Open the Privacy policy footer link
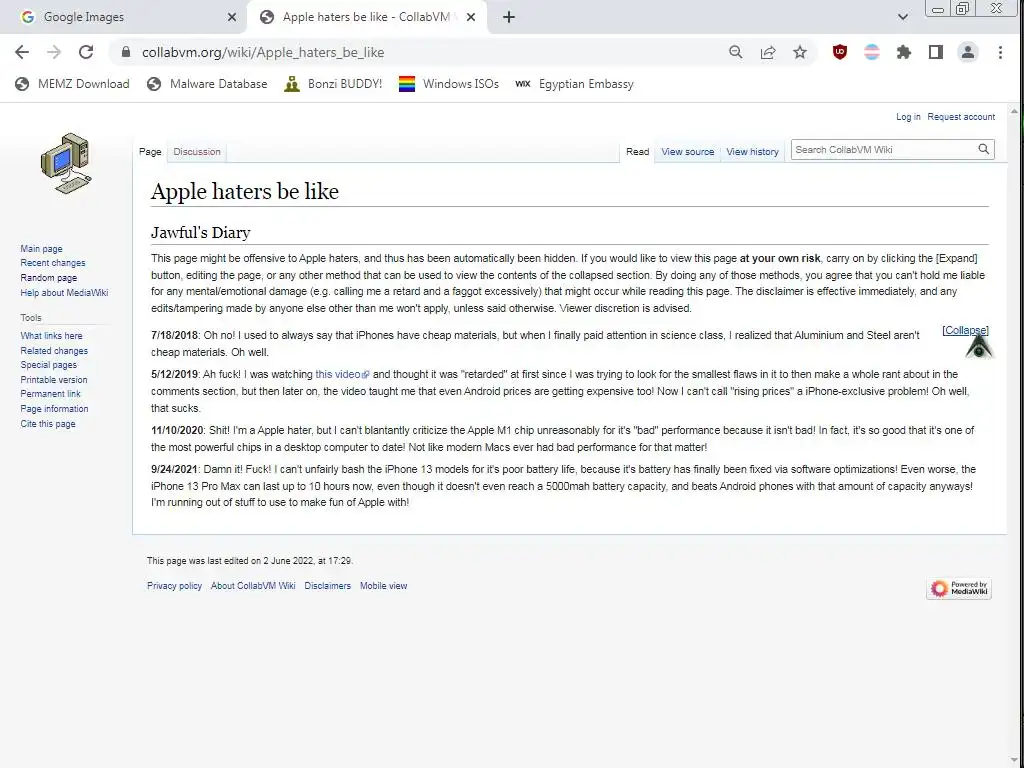Viewport: 1024px width, 768px height. coord(174,586)
